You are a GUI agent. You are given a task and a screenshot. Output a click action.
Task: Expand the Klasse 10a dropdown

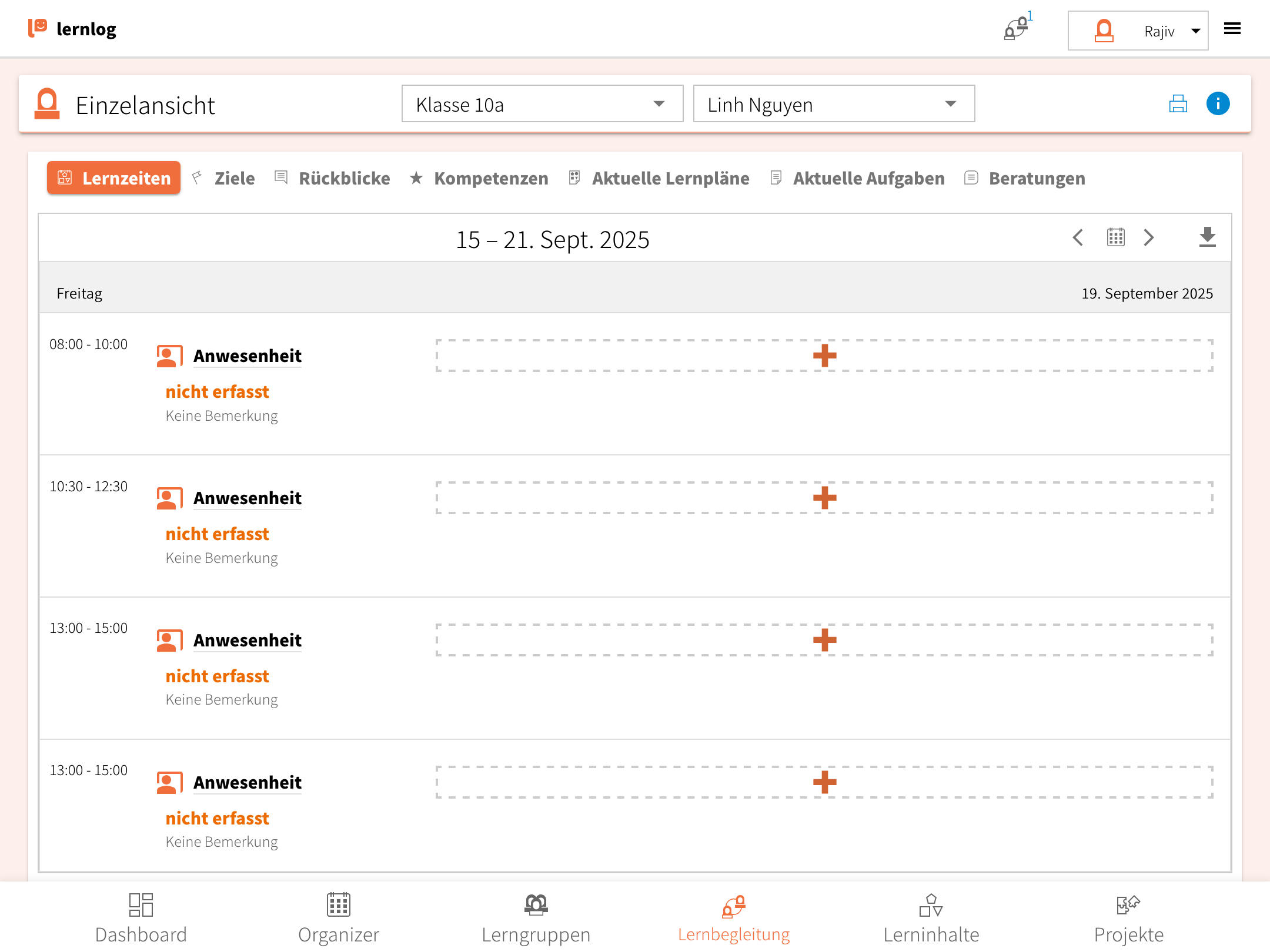[542, 104]
